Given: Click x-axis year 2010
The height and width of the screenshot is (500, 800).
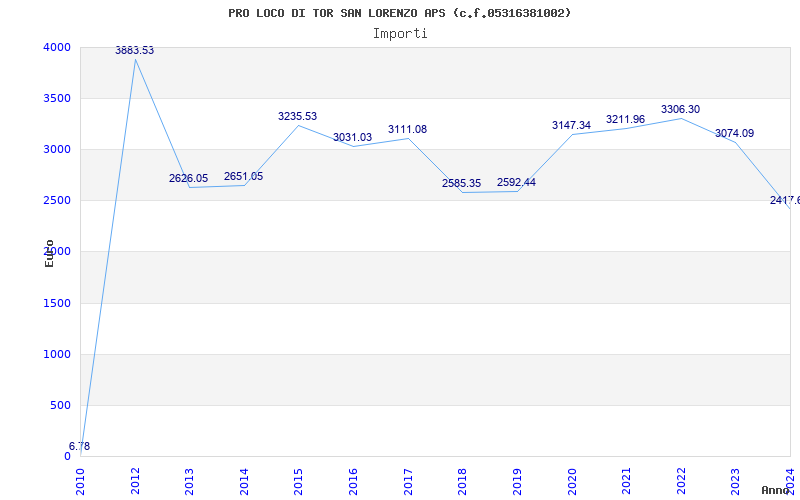Looking at the screenshot, I should (81, 482).
